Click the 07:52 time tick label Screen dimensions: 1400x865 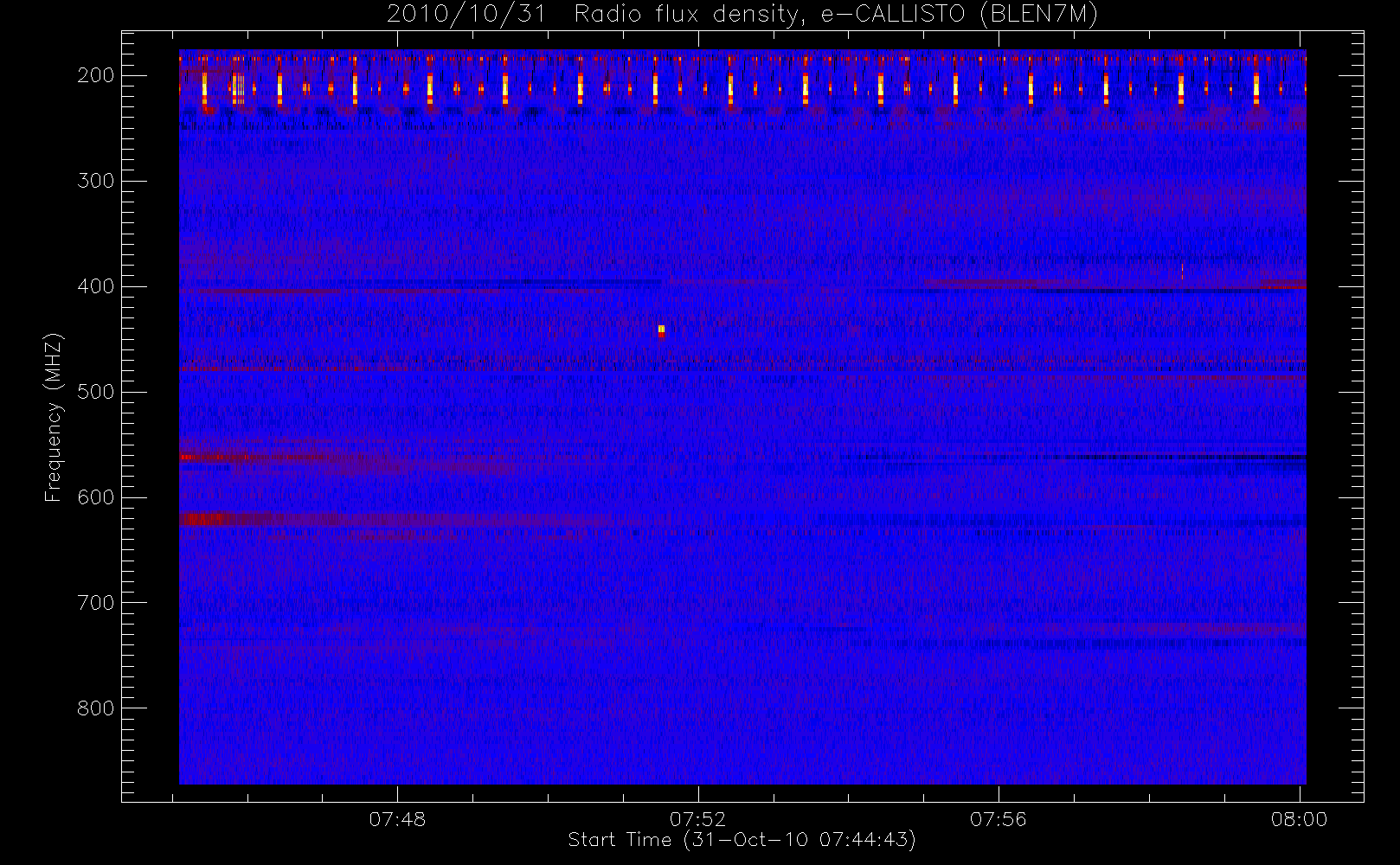tap(697, 819)
